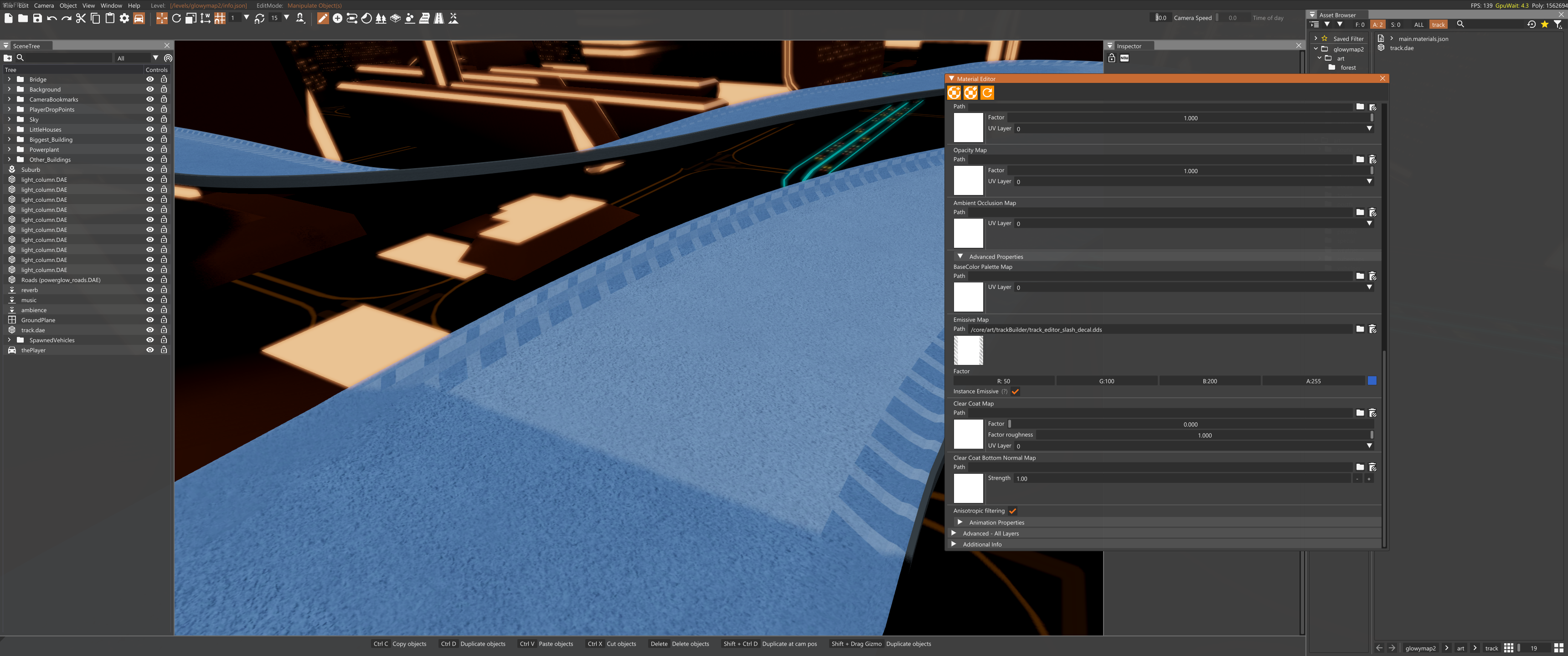The image size is (1568, 656).
Task: Open the Camera menu
Action: [x=44, y=5]
